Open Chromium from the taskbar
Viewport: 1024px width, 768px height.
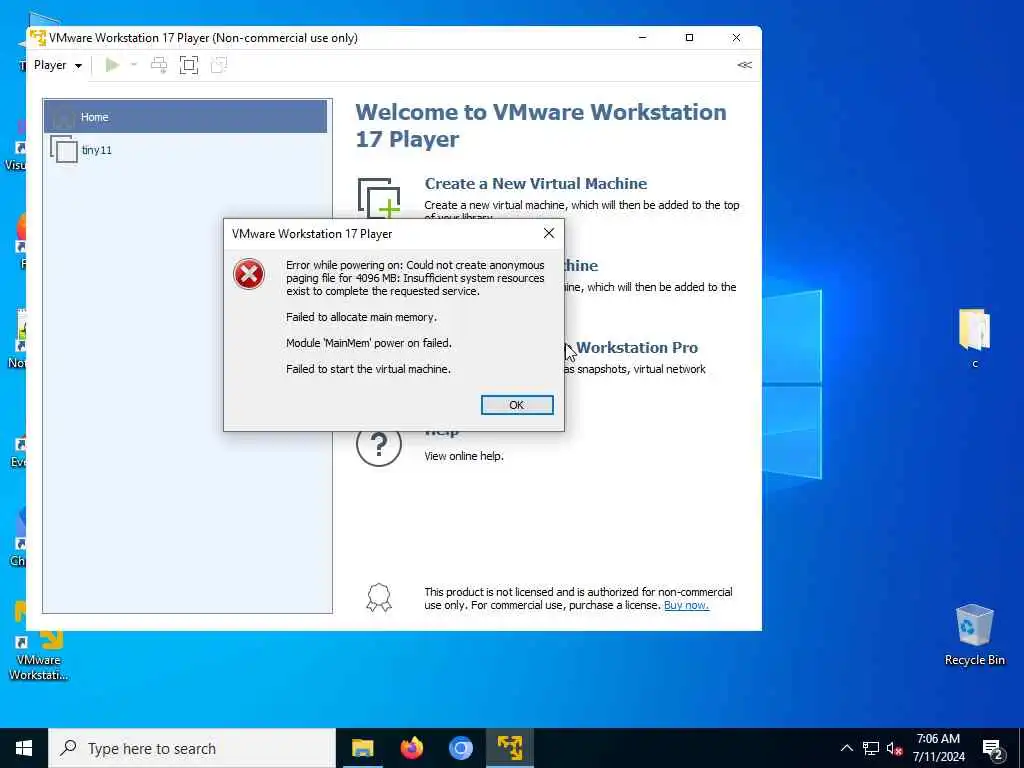[x=460, y=748]
